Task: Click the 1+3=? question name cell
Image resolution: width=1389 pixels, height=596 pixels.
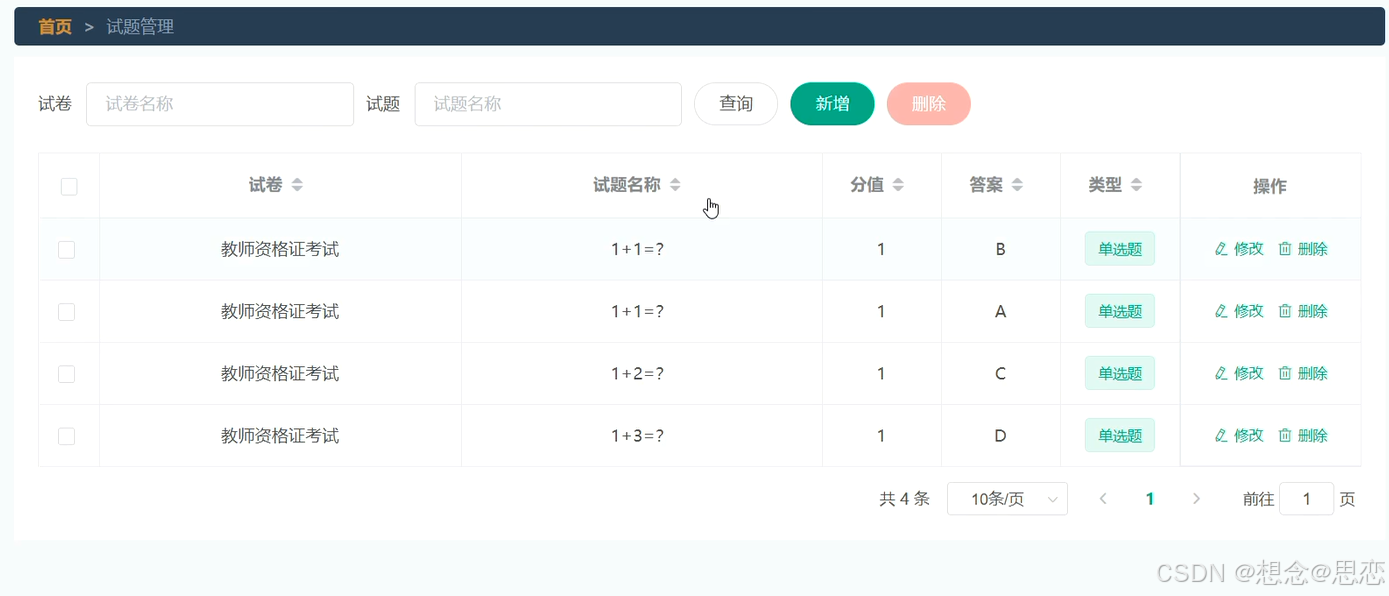Action: point(638,435)
